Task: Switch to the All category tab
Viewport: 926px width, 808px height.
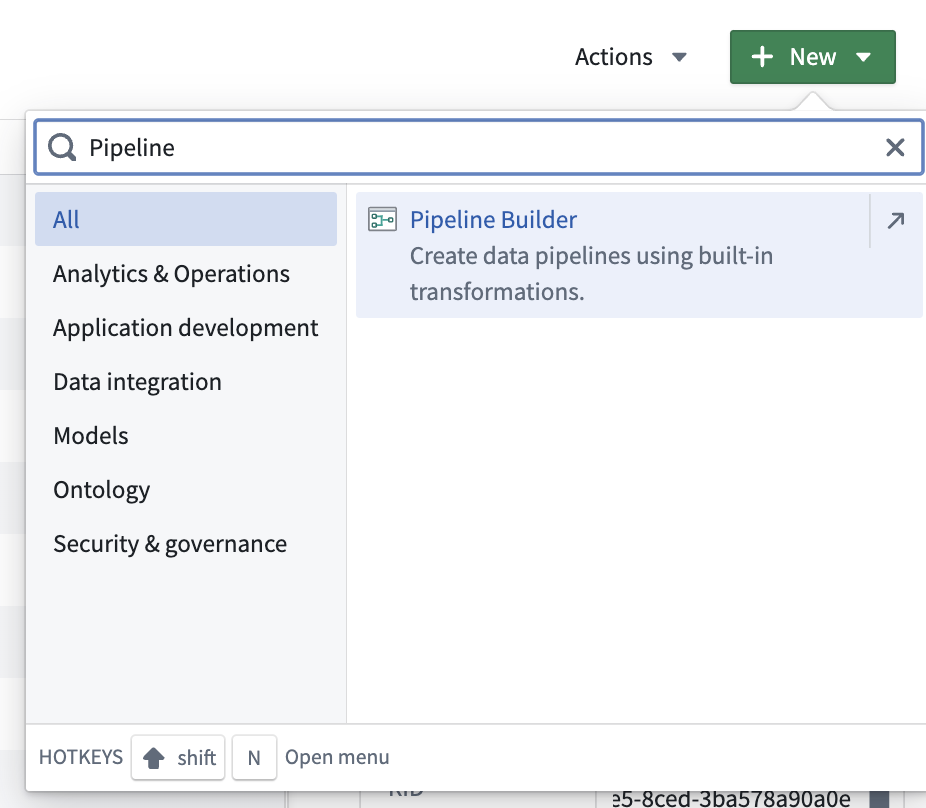Action: [66, 219]
